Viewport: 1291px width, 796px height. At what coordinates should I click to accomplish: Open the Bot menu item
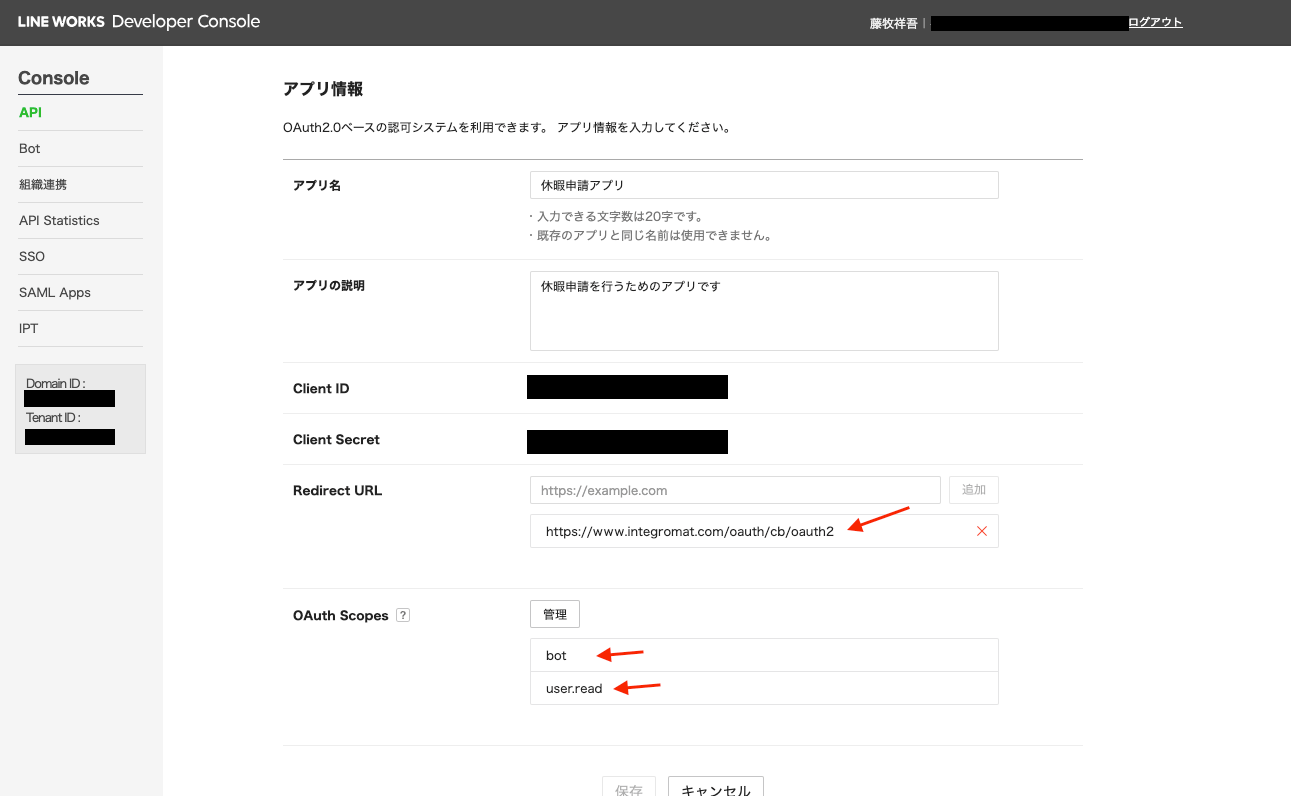[x=30, y=149]
